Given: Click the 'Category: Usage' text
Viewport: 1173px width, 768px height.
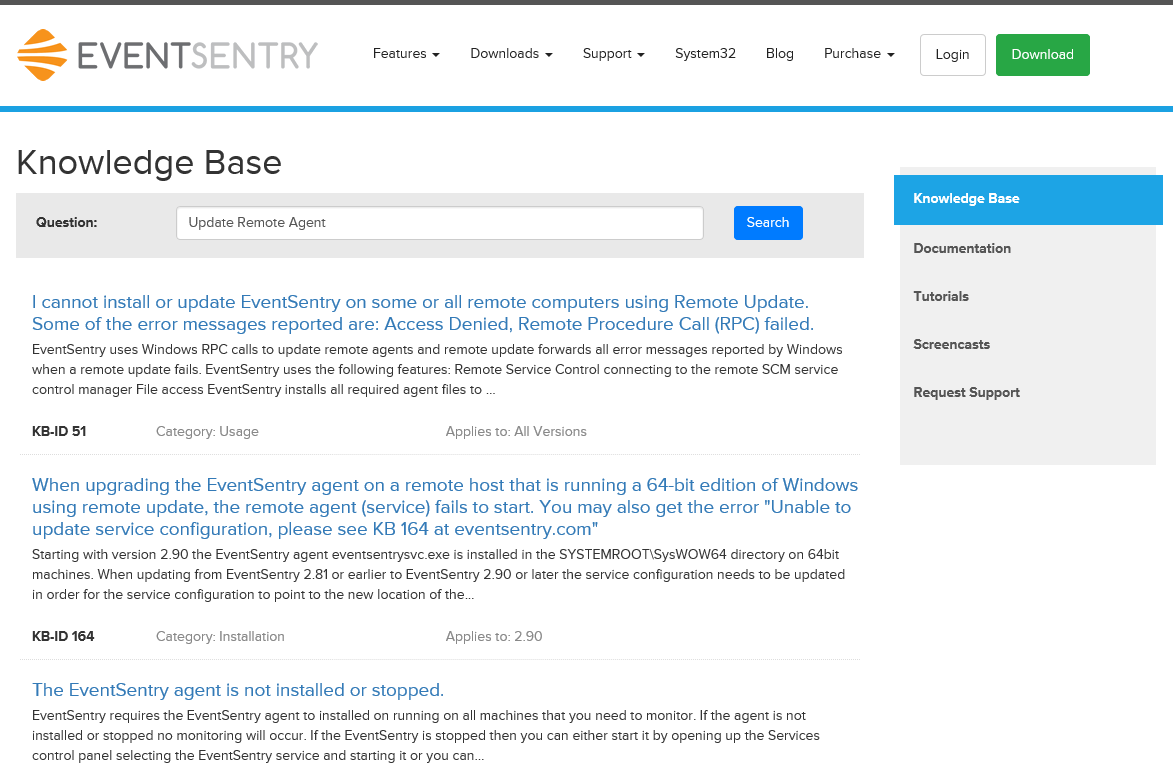Looking at the screenshot, I should coord(207,431).
